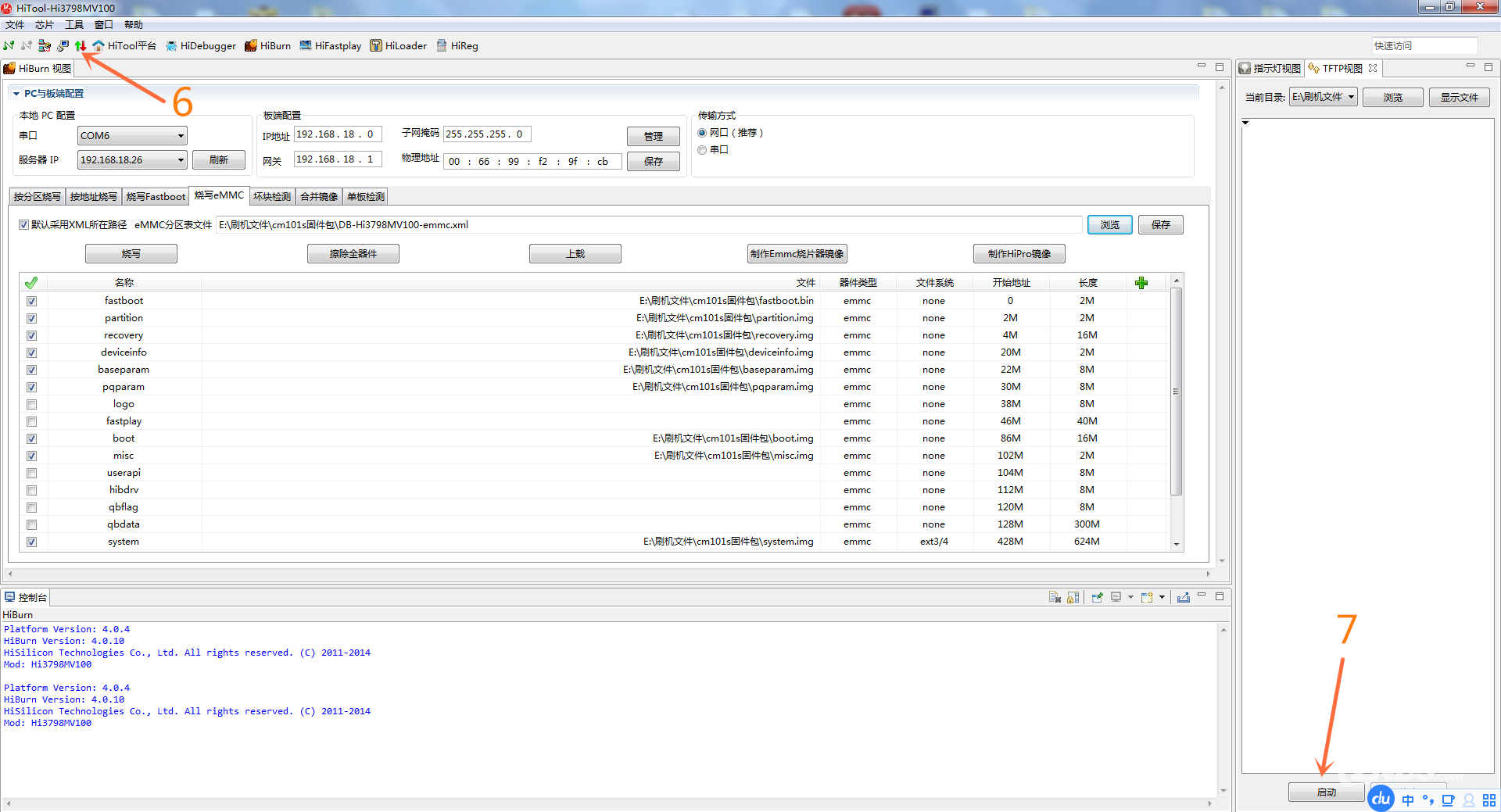Open the 芯片 menu
This screenshot has height=812, width=1501.
point(45,25)
